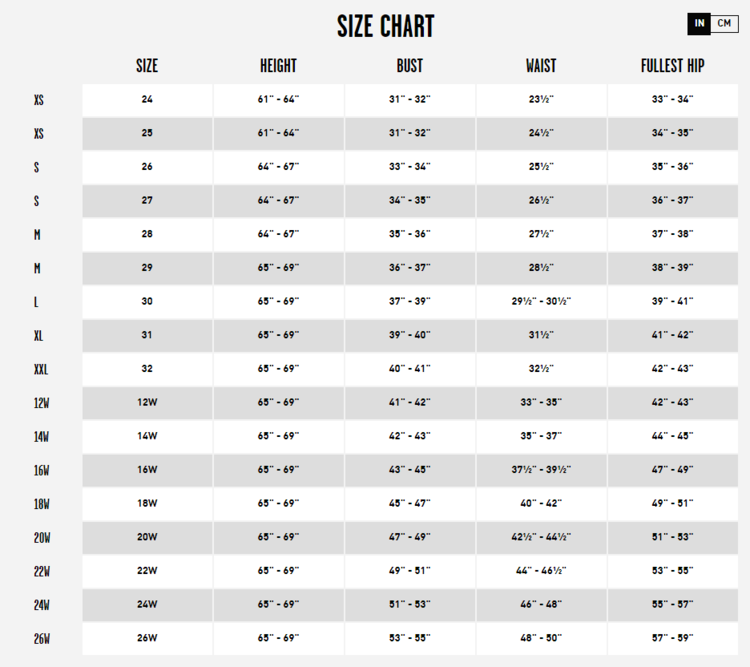Viewport: 750px width, 667px height.
Task: Click the 26W row label on the left
Action: 41,638
